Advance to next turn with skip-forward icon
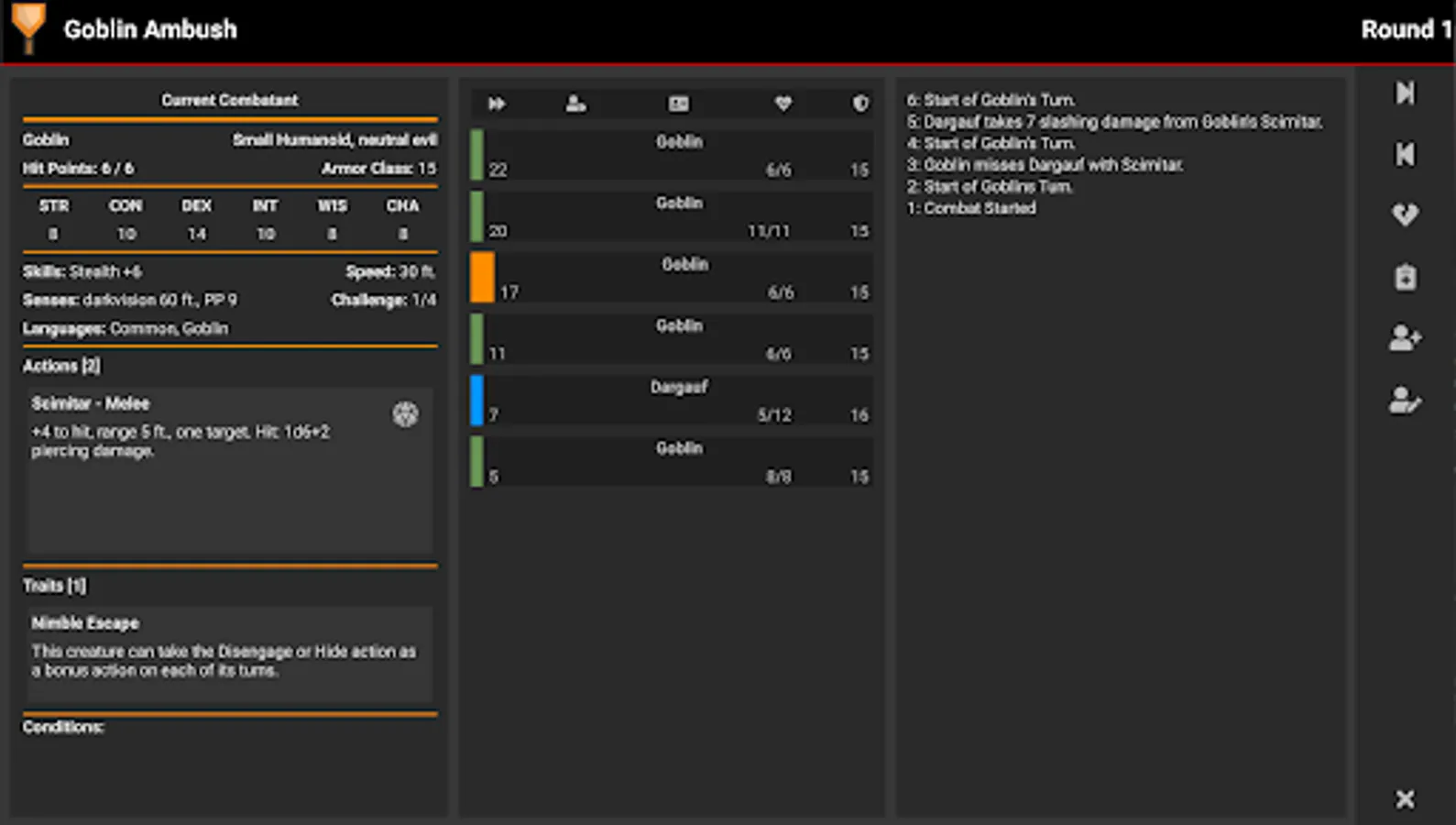The image size is (1456, 825). pyautogui.click(x=1405, y=93)
